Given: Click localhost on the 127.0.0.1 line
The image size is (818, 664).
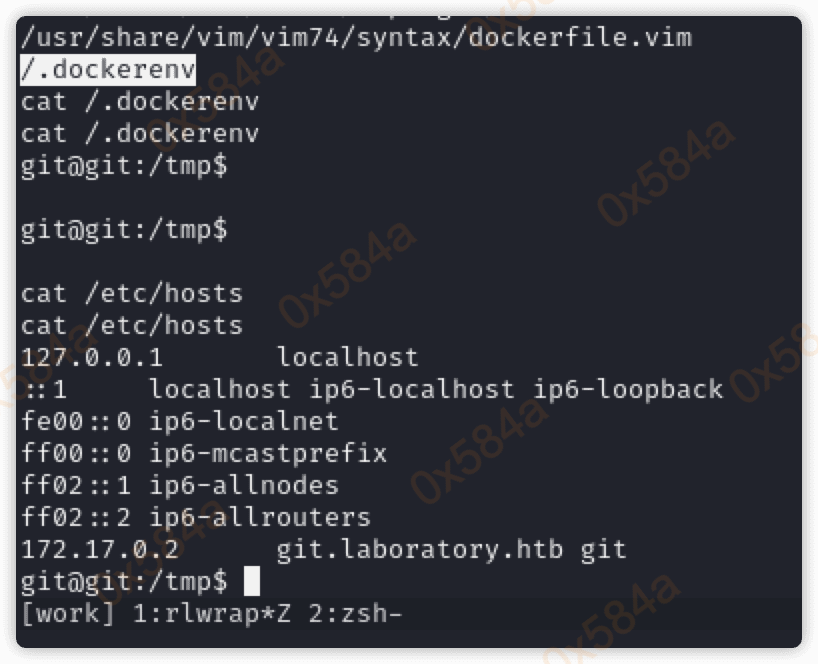Looking at the screenshot, I should point(348,357).
